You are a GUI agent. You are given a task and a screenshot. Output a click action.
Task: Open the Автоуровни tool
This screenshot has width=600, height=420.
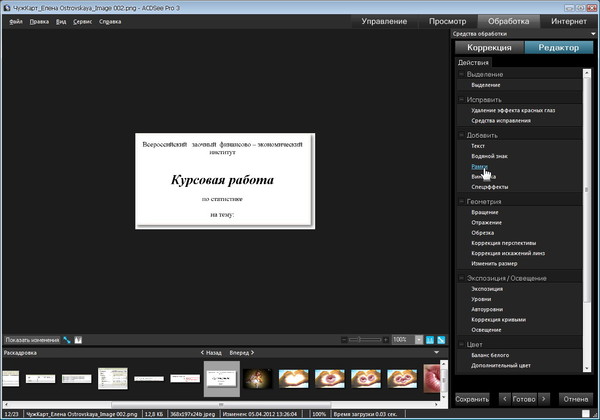point(487,309)
